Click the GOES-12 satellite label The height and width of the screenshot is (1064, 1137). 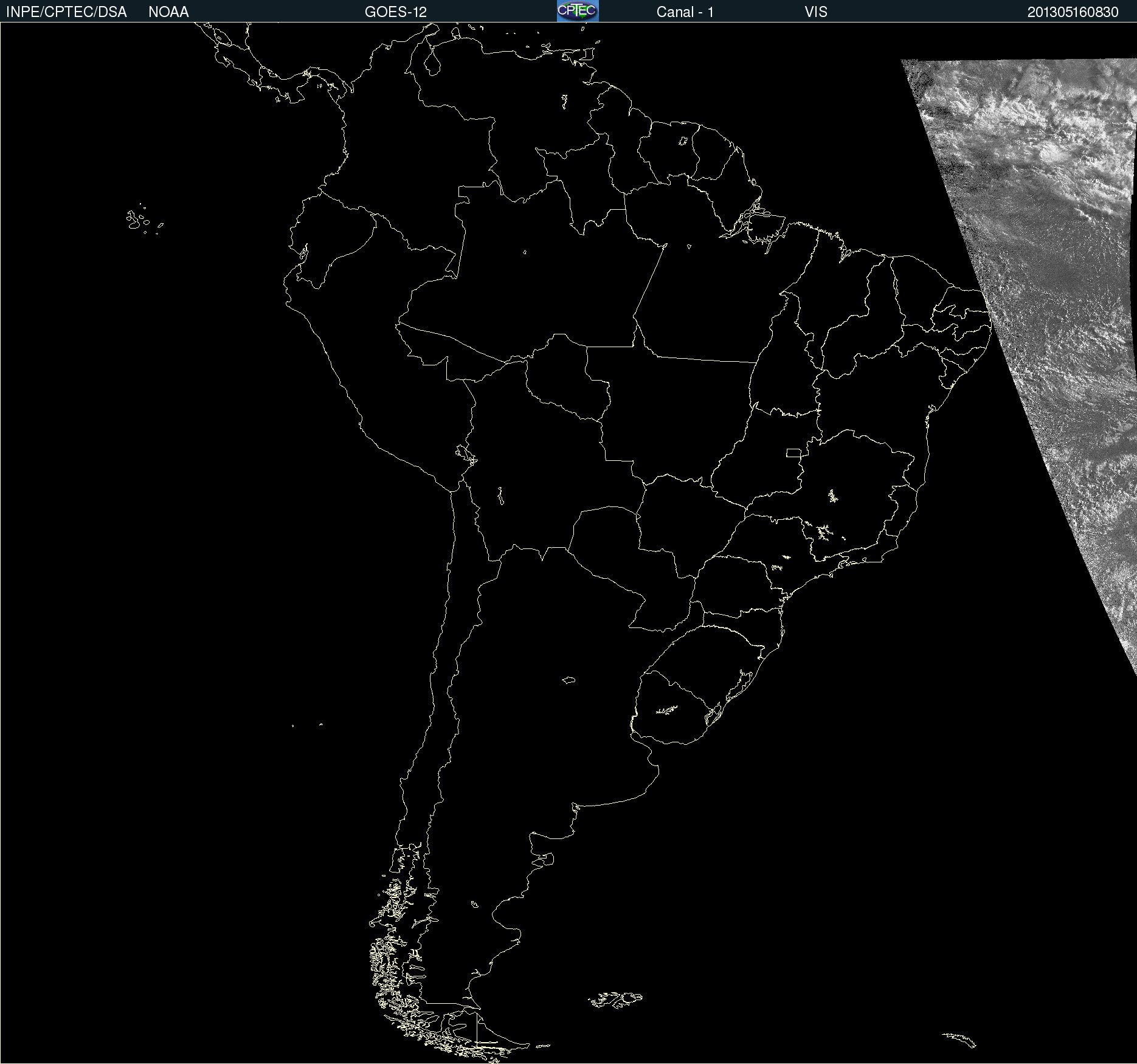coord(396,12)
